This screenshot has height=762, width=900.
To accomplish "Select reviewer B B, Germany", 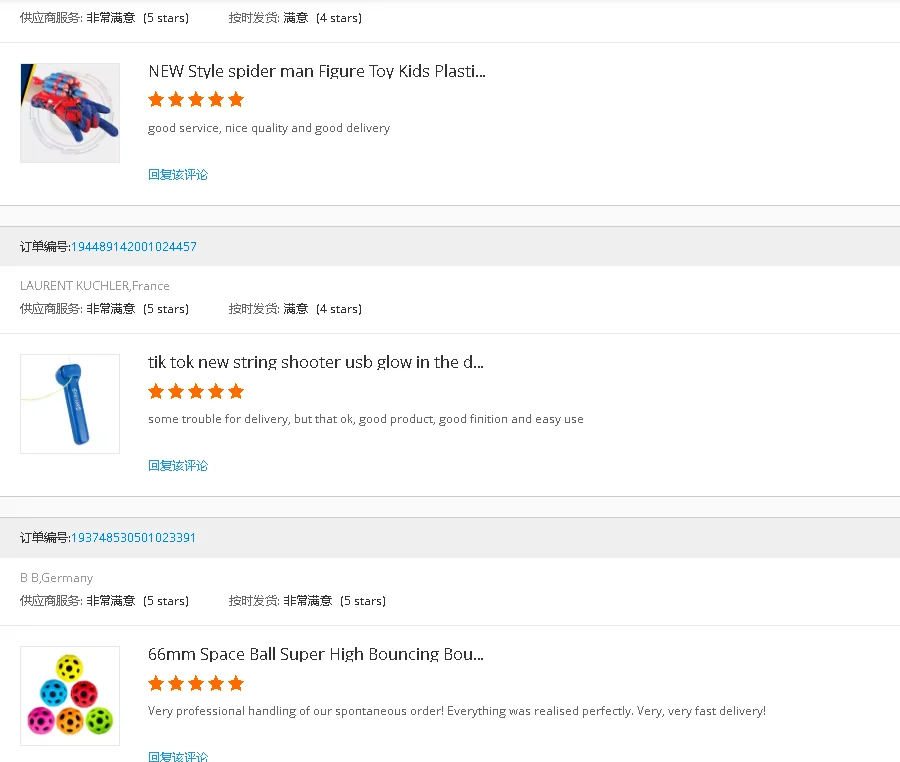I will 56,578.
